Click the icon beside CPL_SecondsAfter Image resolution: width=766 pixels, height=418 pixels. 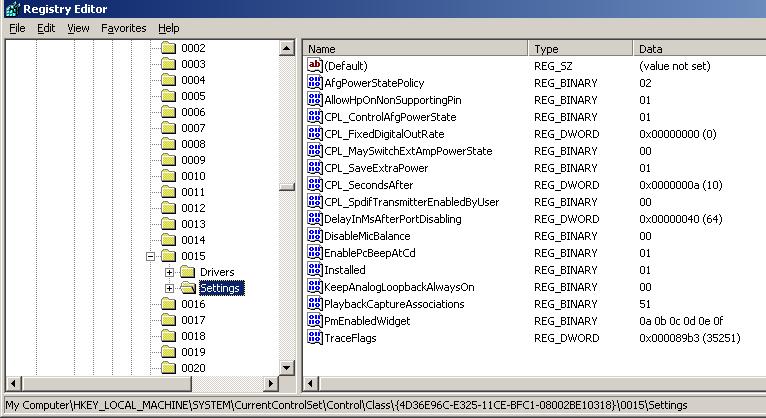315,184
